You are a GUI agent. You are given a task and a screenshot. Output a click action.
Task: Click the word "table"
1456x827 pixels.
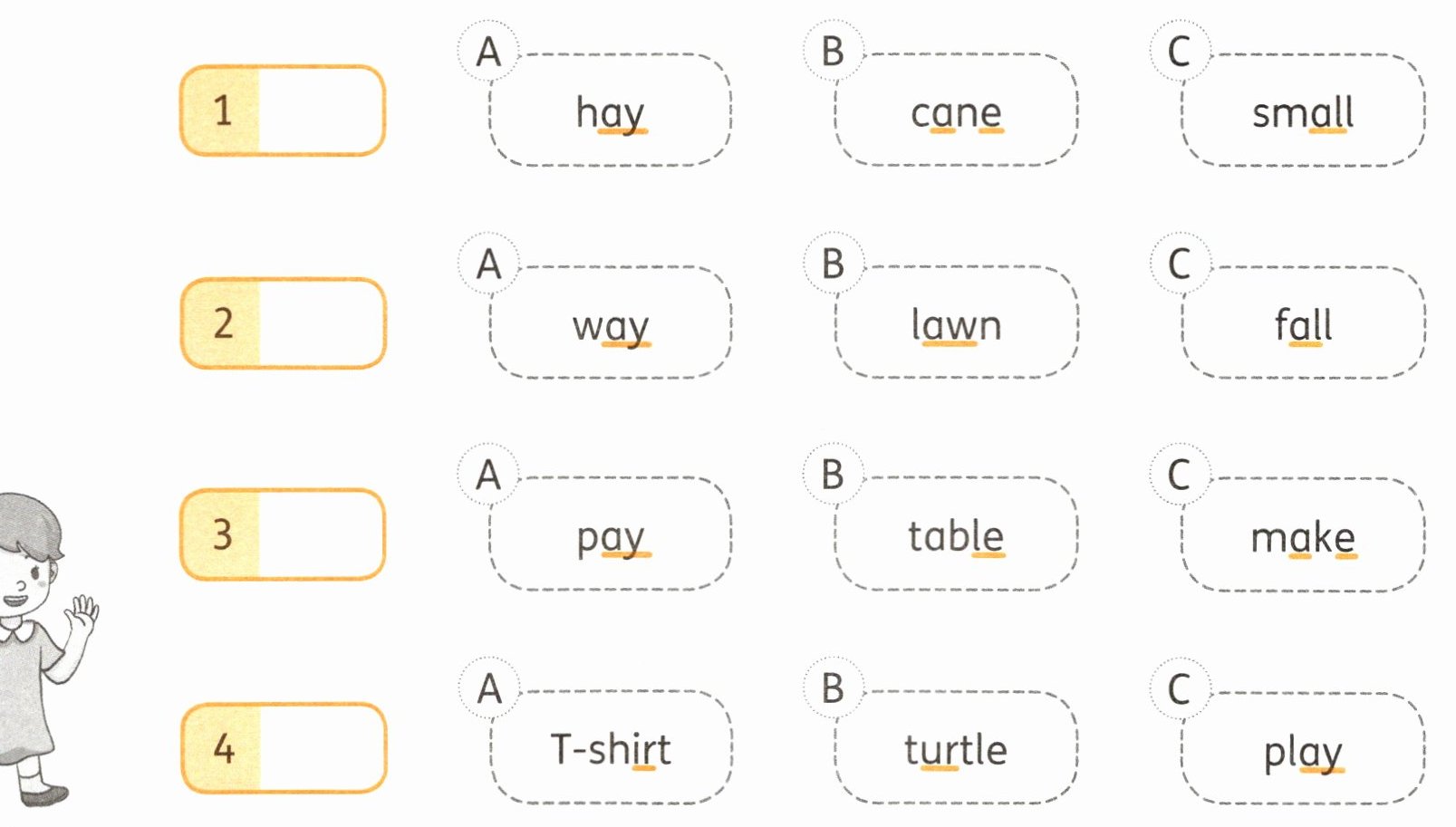tap(956, 536)
